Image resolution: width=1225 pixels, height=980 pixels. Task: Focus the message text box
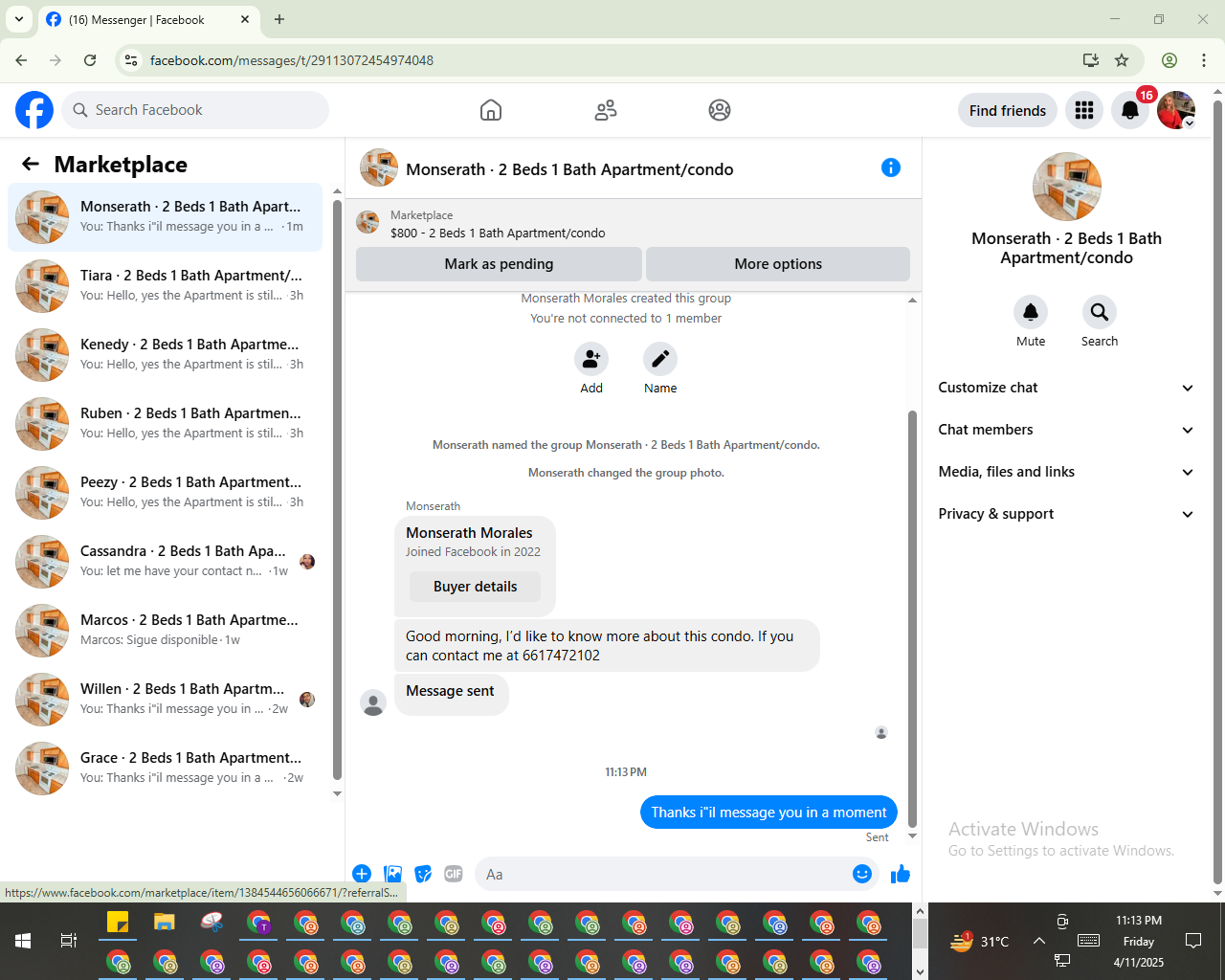click(660, 874)
